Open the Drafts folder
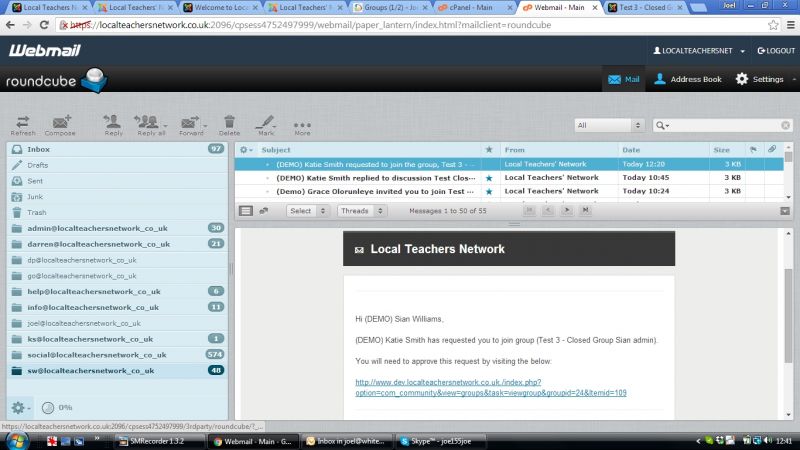Viewport: 800px width, 450px height. coord(117,165)
